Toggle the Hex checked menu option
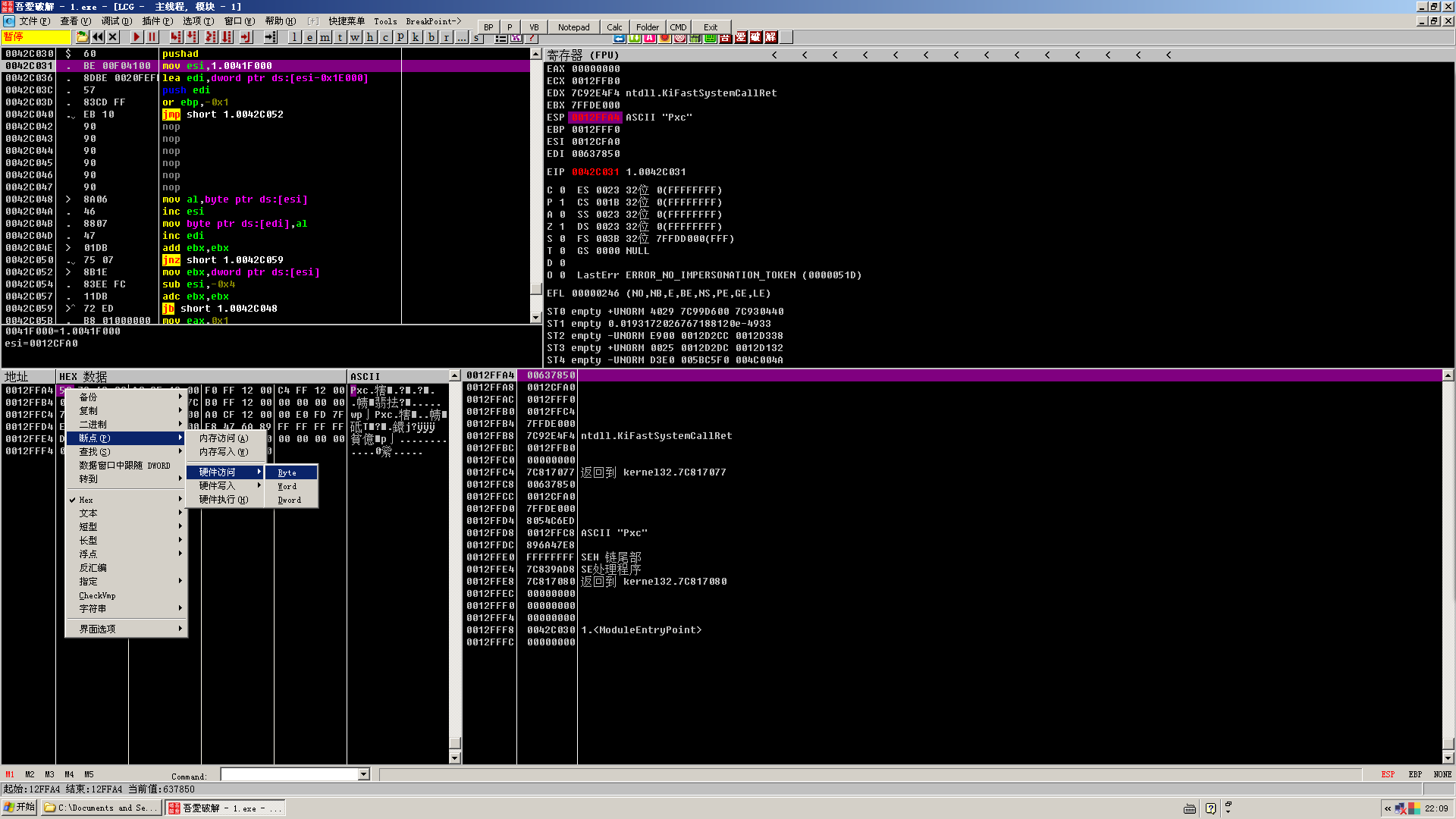 click(x=86, y=500)
